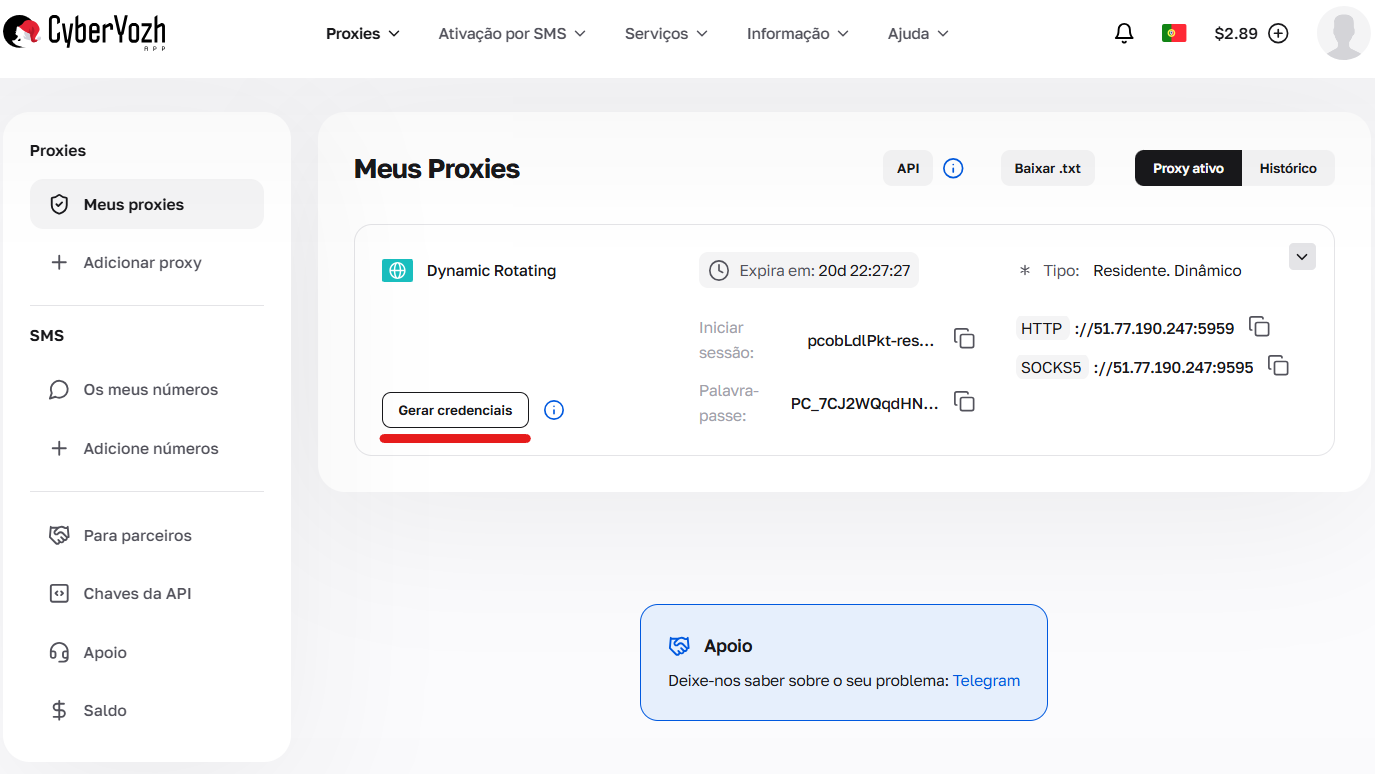
Task: Copy the Iniciar sessão value
Action: tap(964, 339)
